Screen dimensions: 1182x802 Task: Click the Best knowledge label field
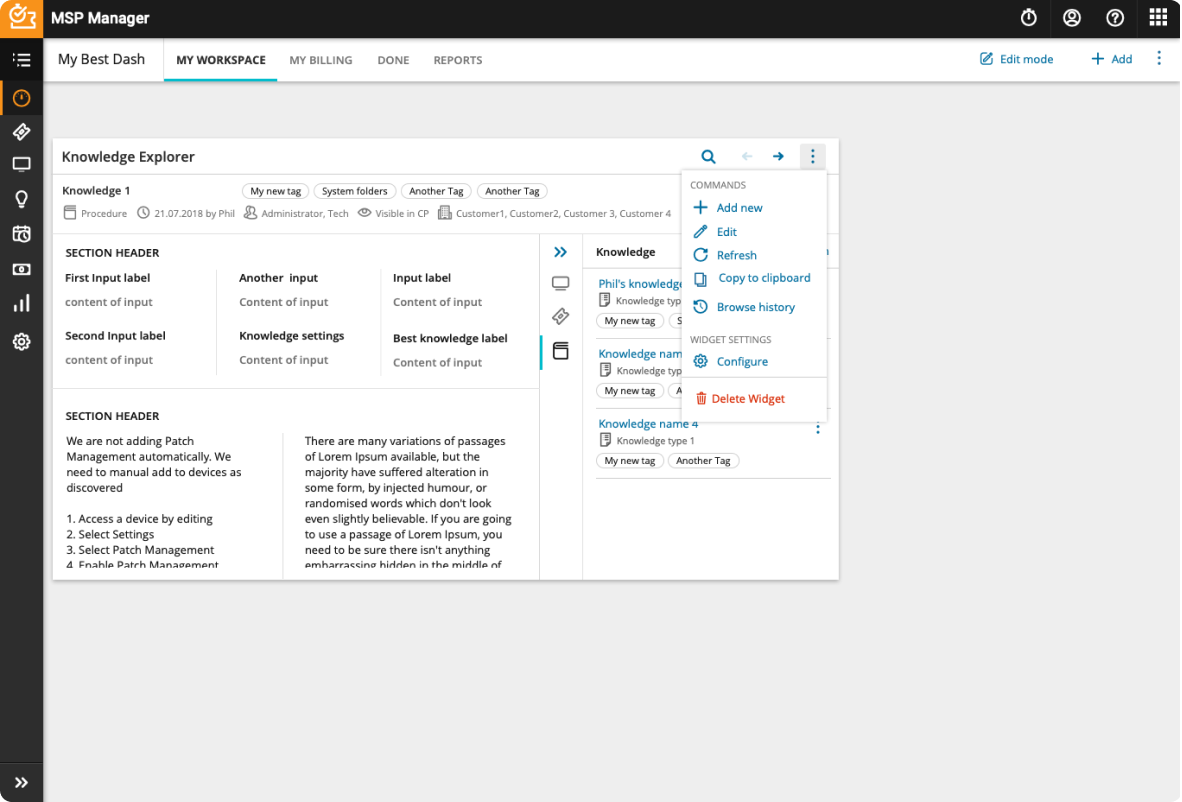[450, 338]
